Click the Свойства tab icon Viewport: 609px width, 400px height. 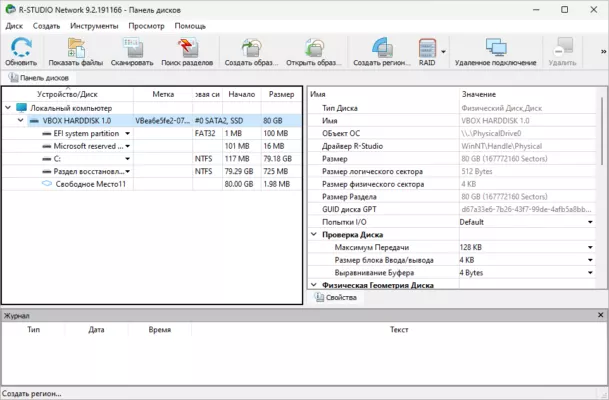coord(319,297)
